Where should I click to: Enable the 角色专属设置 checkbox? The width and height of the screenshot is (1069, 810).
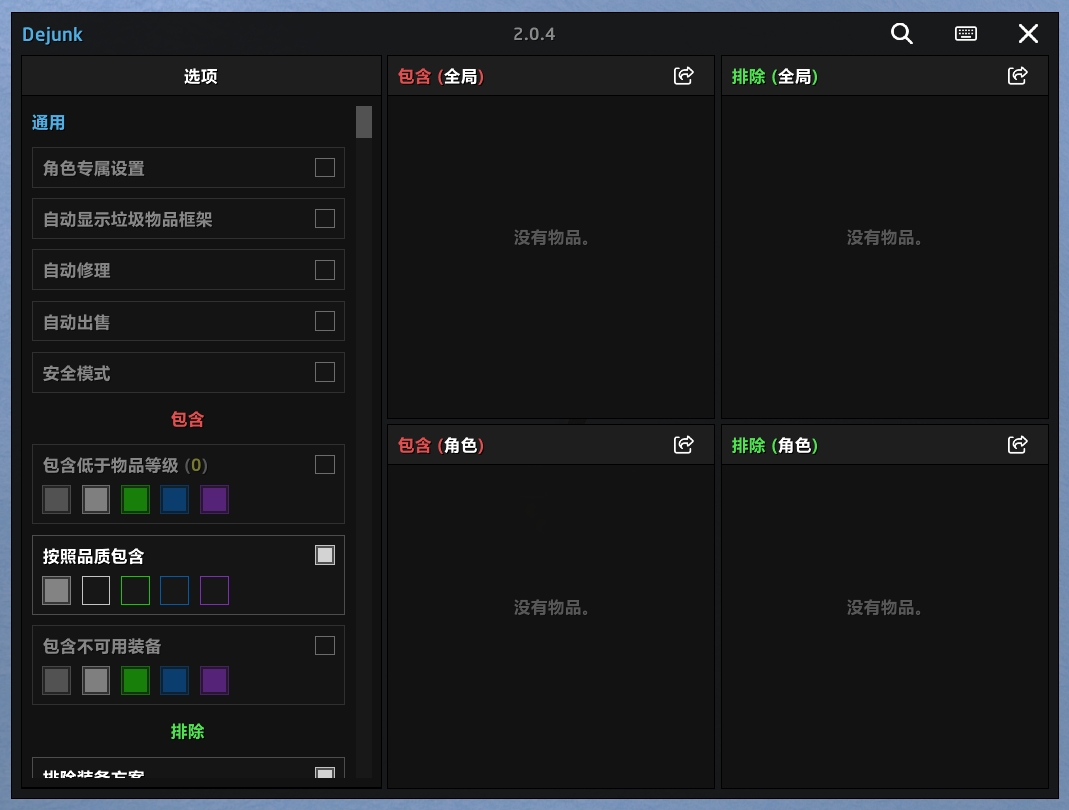(x=325, y=167)
